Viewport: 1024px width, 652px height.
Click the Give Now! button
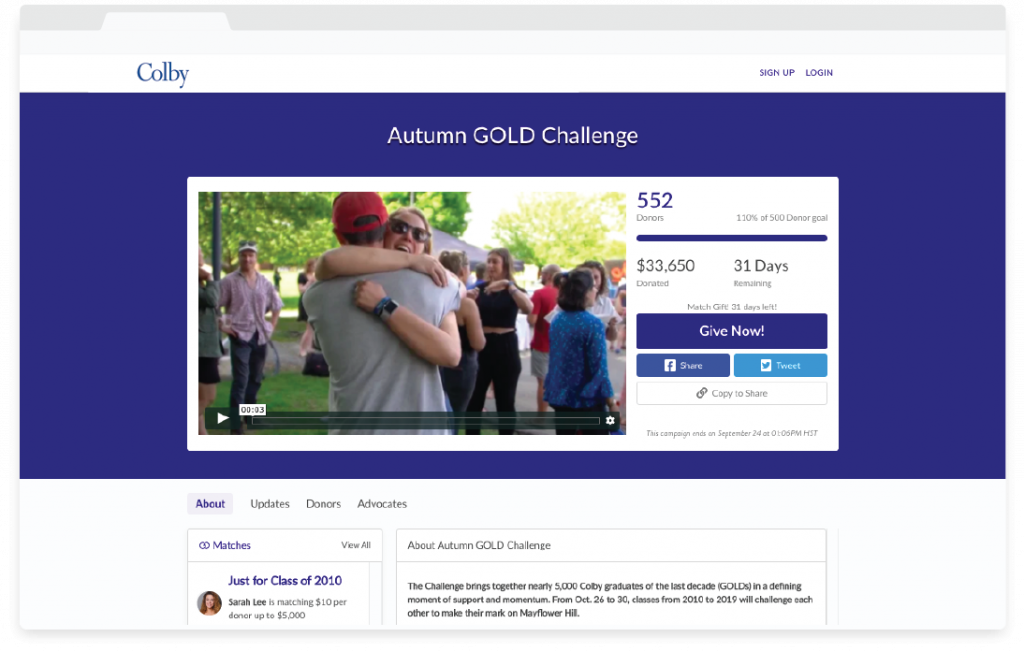[x=731, y=331]
